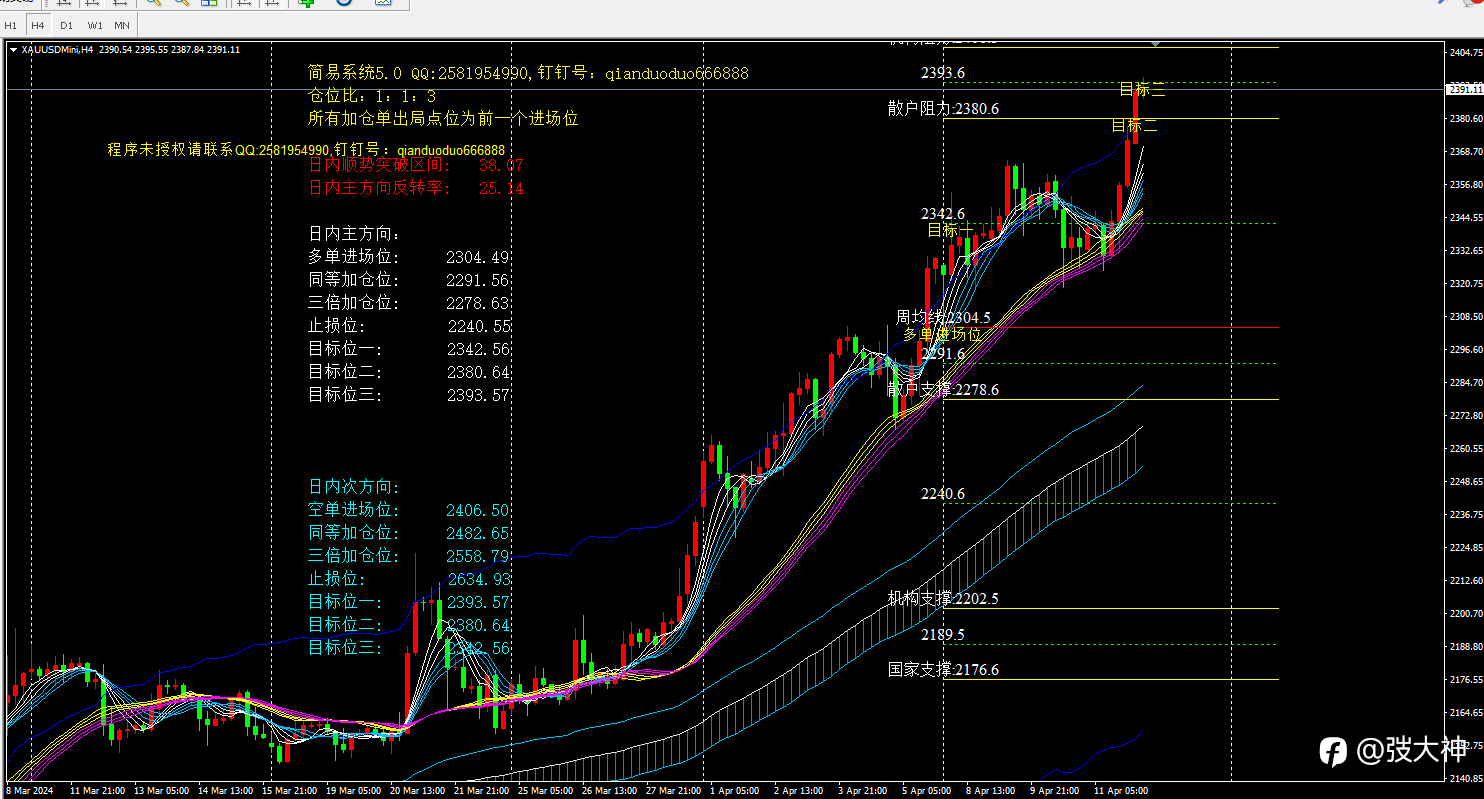Image resolution: width=1484 pixels, height=799 pixels.
Task: Click the 程序未授权请联系 notice text
Action: point(306,150)
